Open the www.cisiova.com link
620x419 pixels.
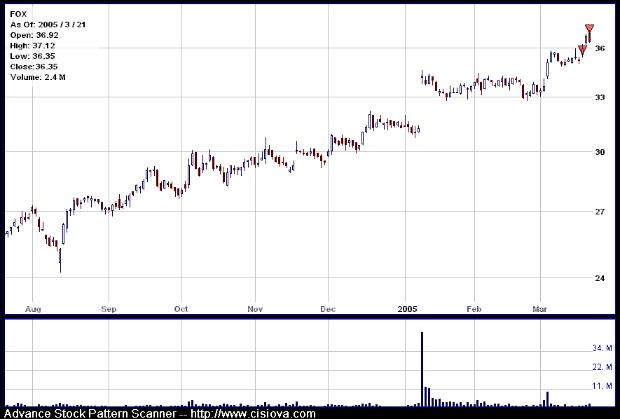click(253, 414)
